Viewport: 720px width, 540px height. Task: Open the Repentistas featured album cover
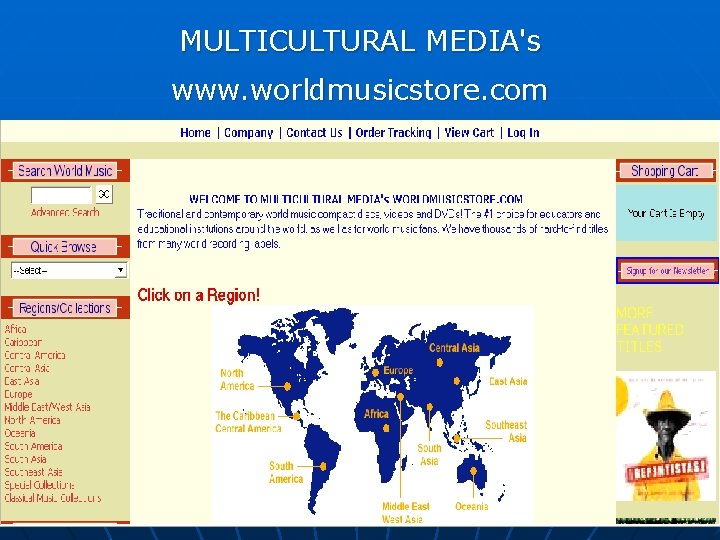666,436
